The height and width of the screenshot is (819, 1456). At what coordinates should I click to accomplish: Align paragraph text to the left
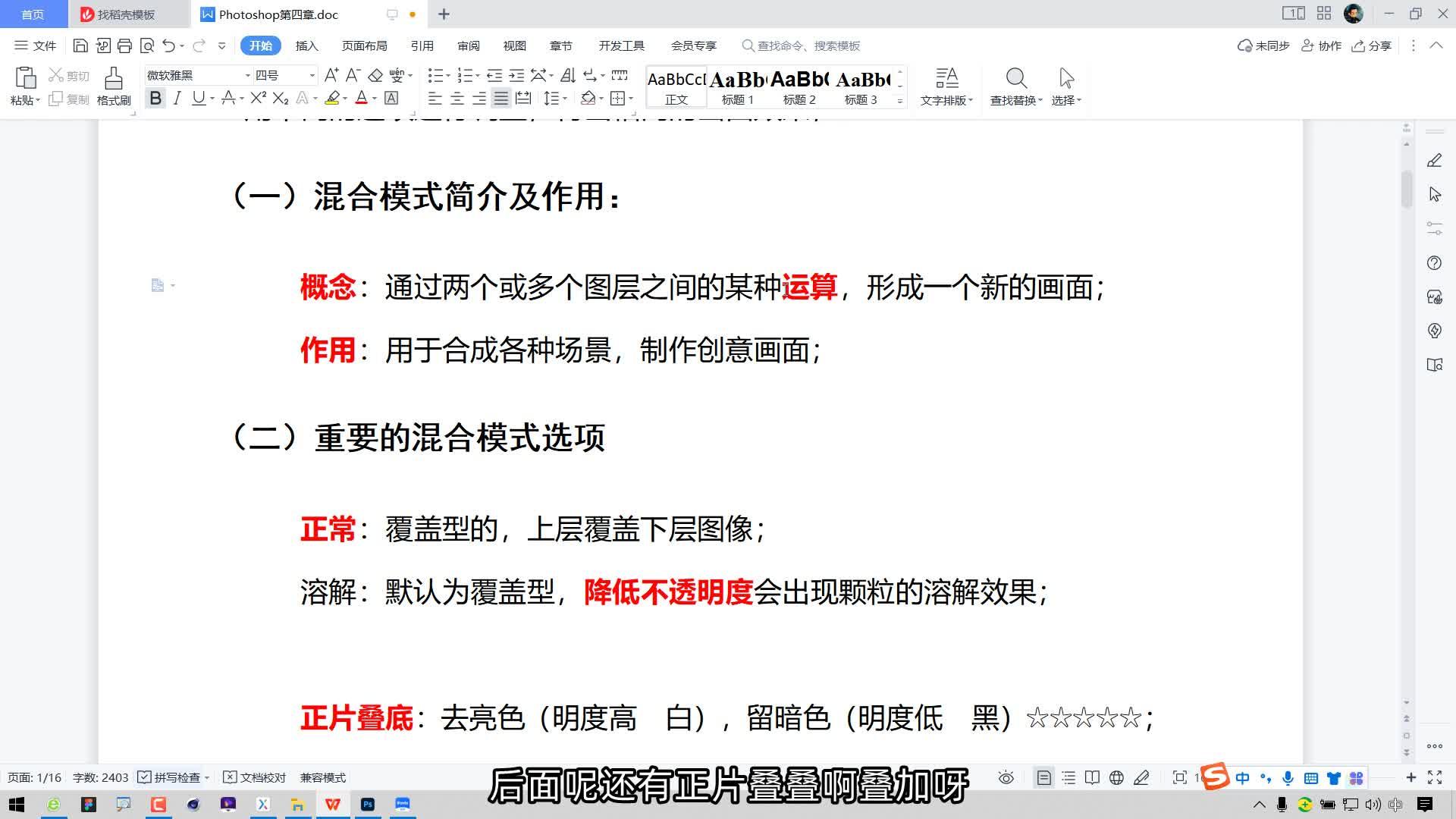tap(435, 98)
